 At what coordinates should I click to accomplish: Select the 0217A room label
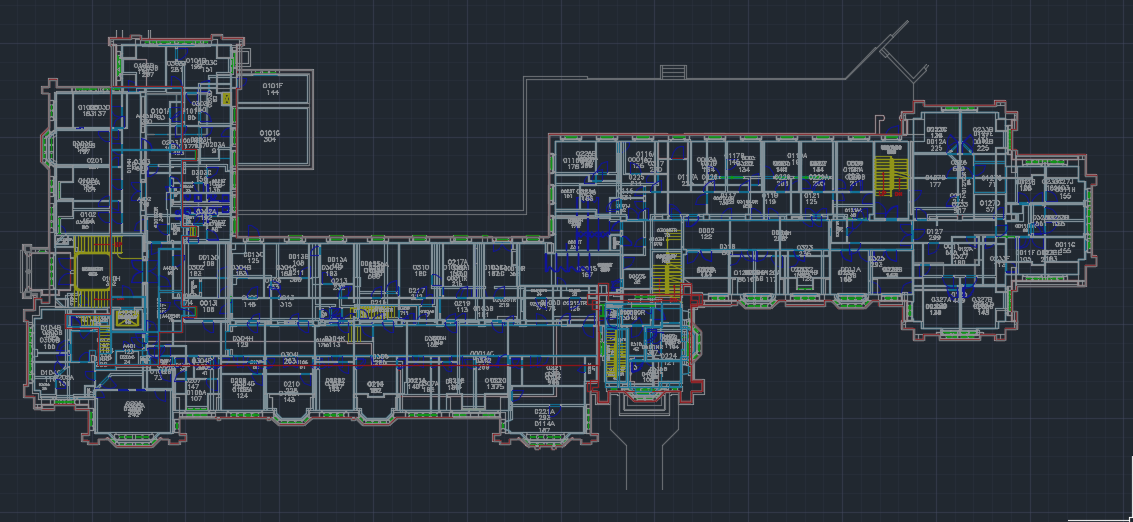457,262
